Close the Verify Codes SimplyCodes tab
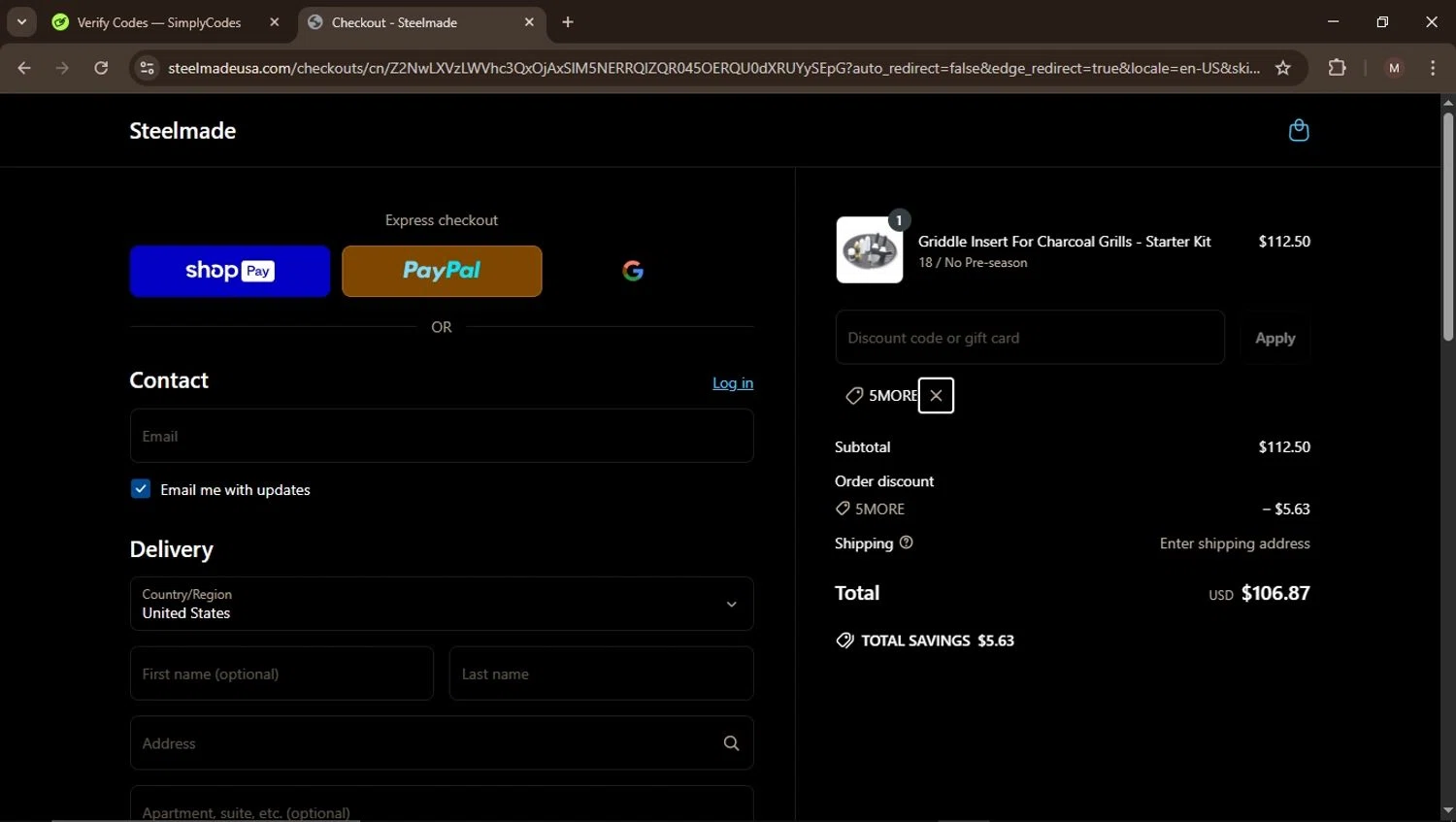The width and height of the screenshot is (1456, 822). tap(275, 22)
